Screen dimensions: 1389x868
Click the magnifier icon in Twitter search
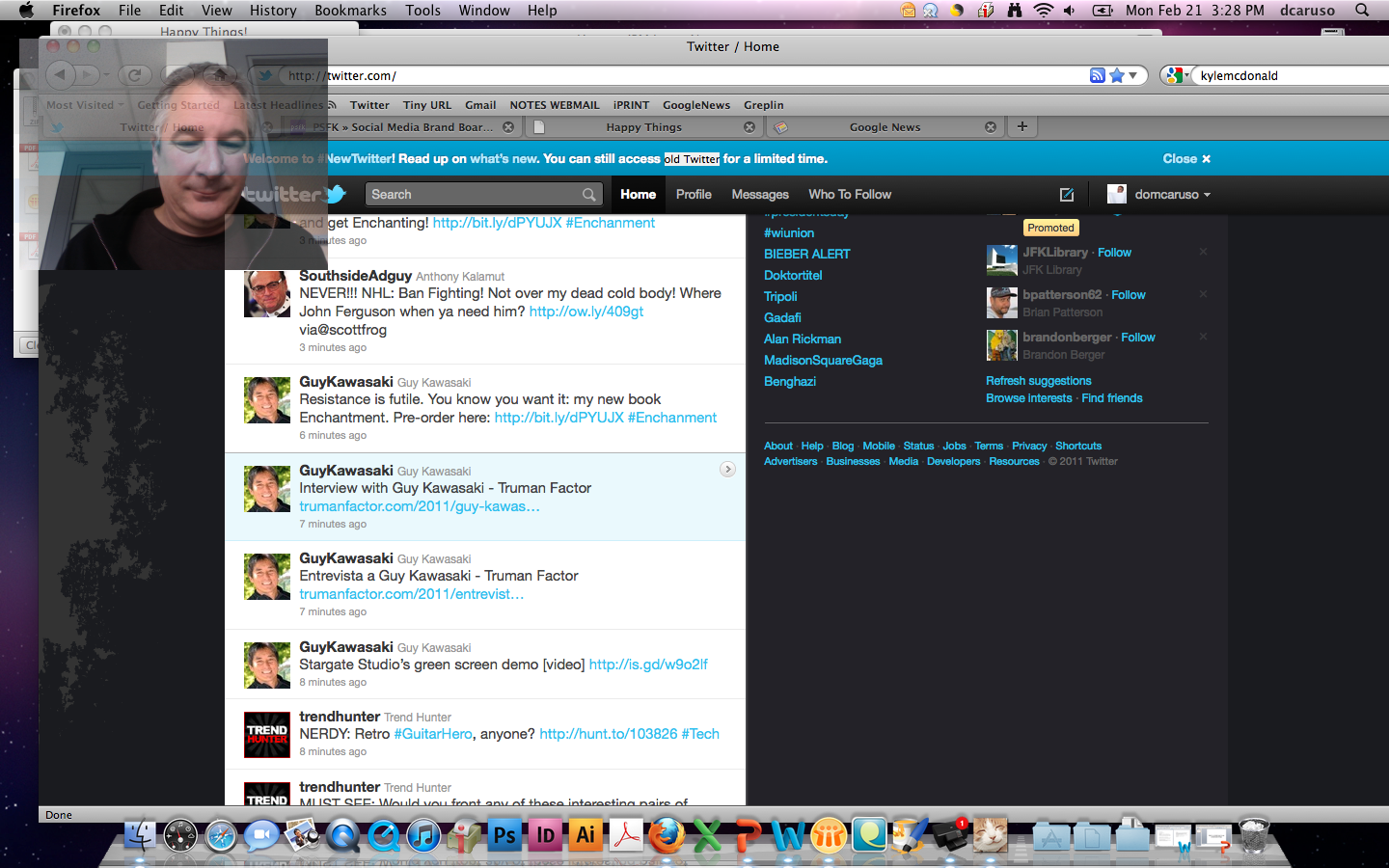click(x=588, y=195)
